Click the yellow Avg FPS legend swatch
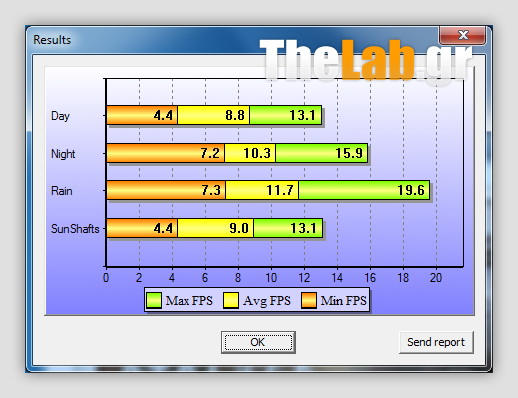 pos(231,300)
